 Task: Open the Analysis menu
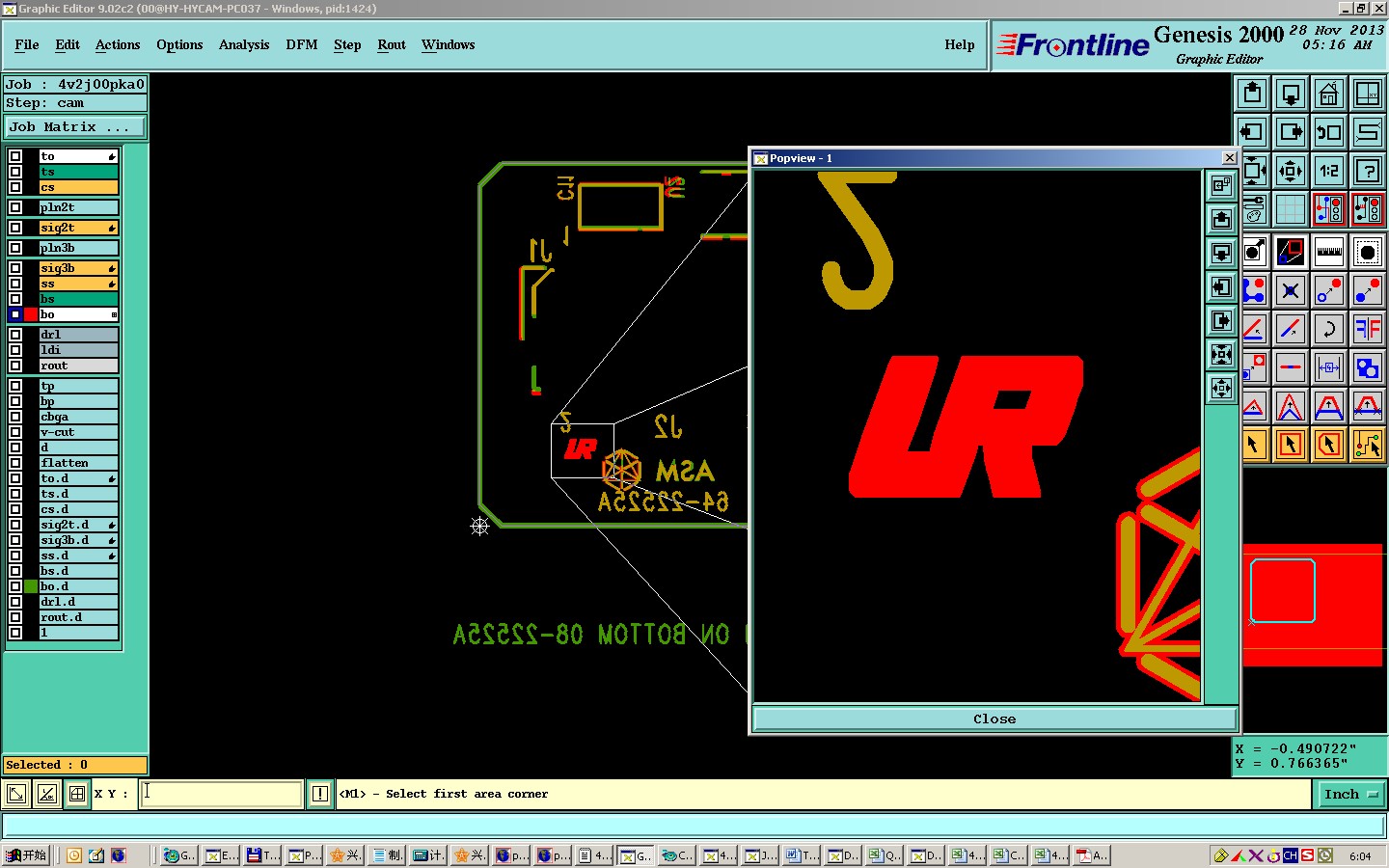(244, 44)
